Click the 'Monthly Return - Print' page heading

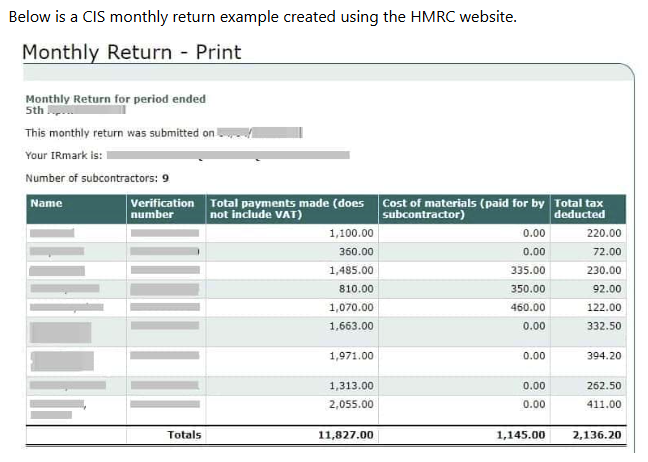click(131, 52)
